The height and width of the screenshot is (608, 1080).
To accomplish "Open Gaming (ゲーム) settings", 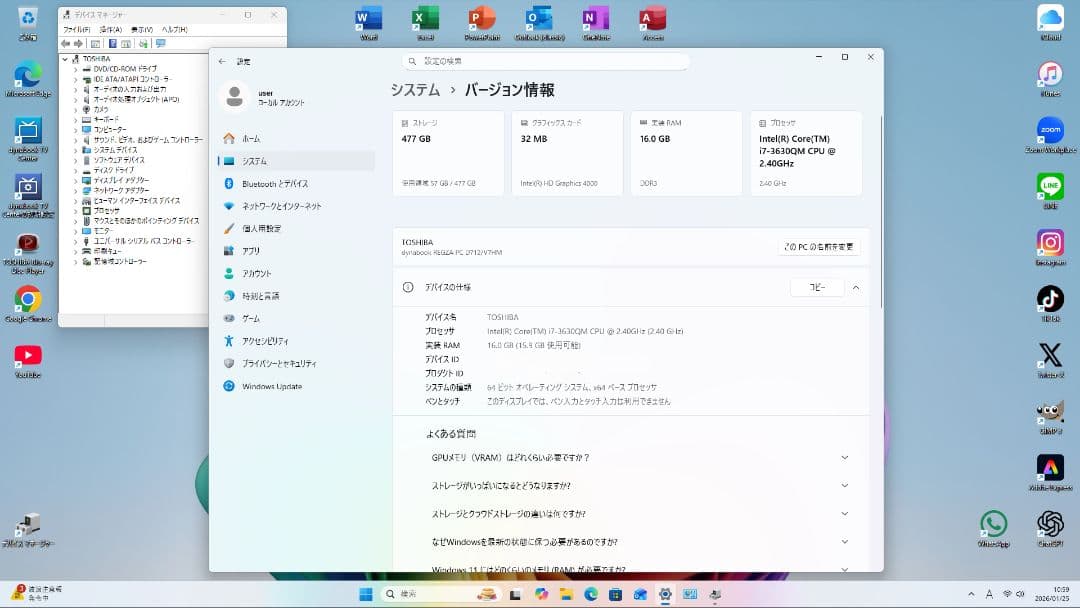I will pyautogui.click(x=296, y=319).
